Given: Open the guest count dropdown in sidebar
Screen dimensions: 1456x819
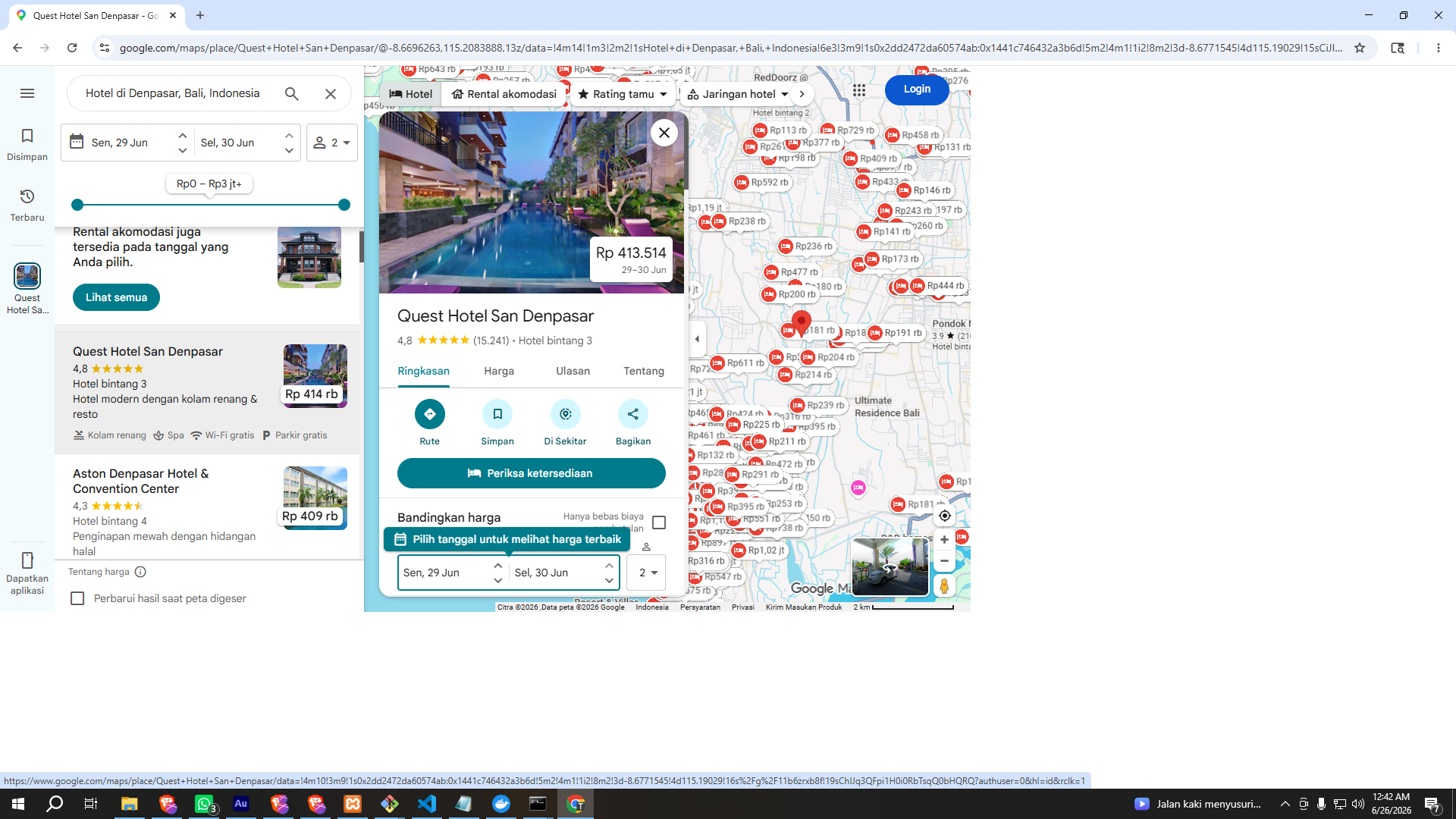Looking at the screenshot, I should pos(332,143).
